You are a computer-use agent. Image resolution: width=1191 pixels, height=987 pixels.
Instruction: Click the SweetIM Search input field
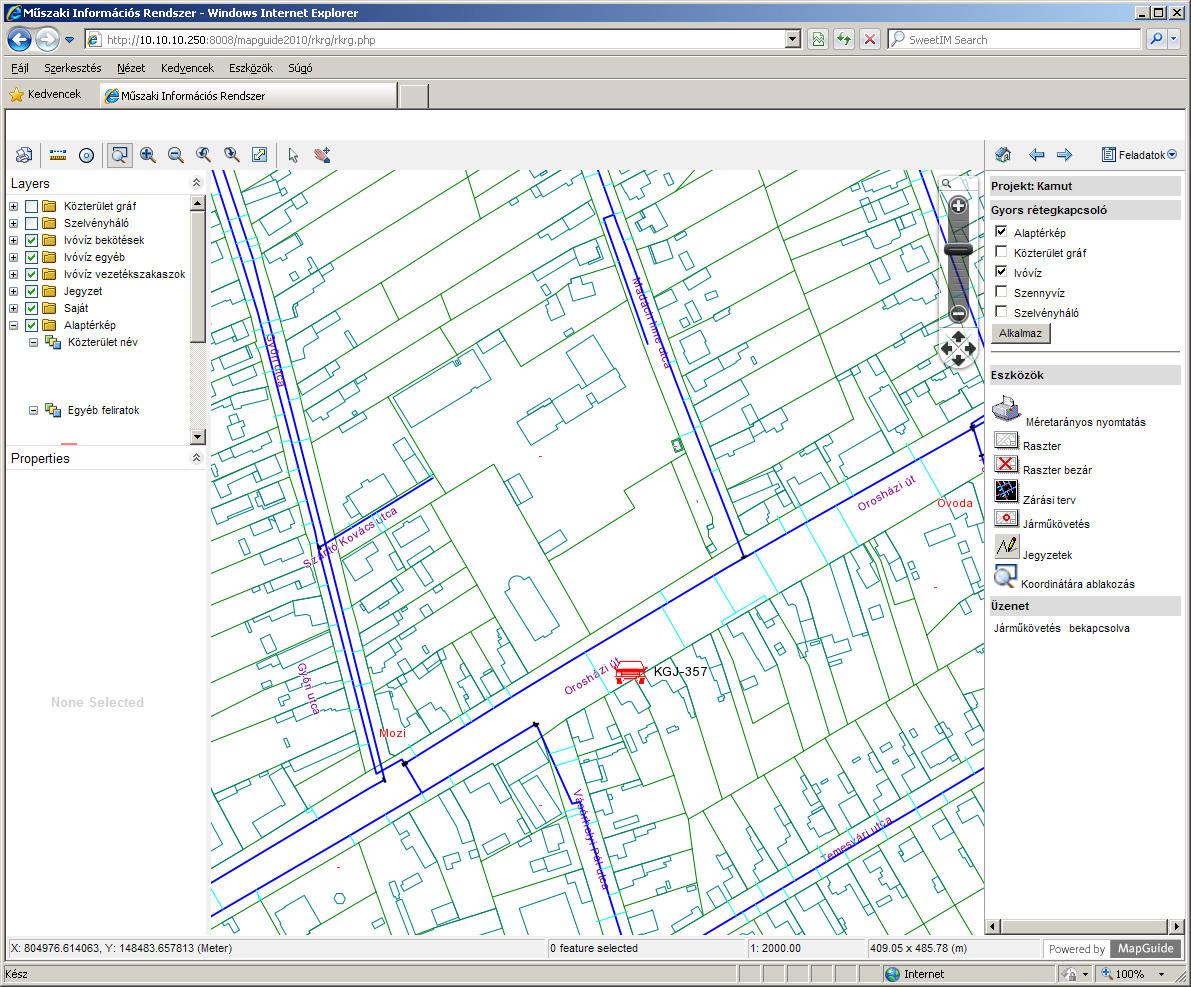tap(1013, 40)
